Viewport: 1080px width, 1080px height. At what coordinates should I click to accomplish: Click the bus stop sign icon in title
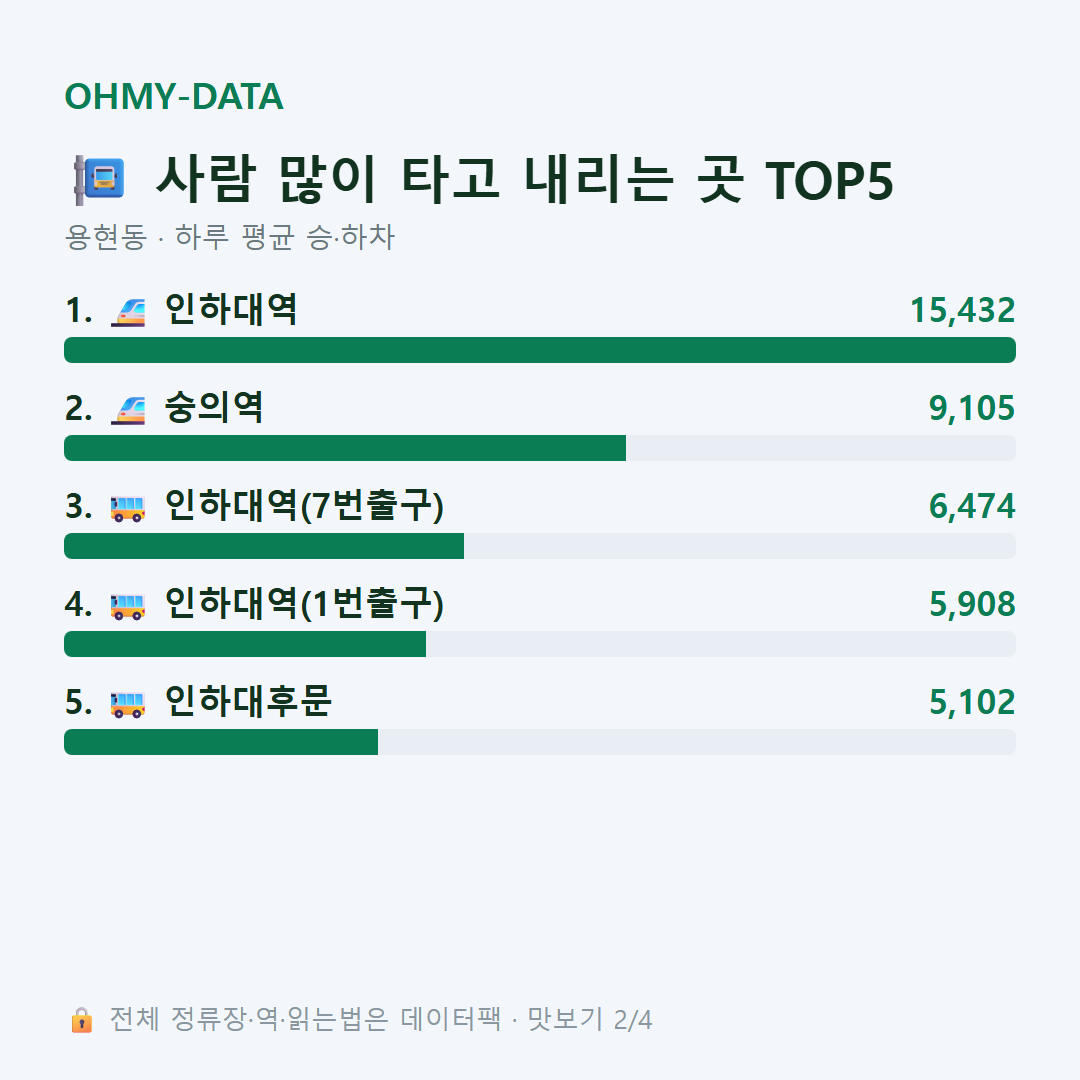tap(99, 180)
